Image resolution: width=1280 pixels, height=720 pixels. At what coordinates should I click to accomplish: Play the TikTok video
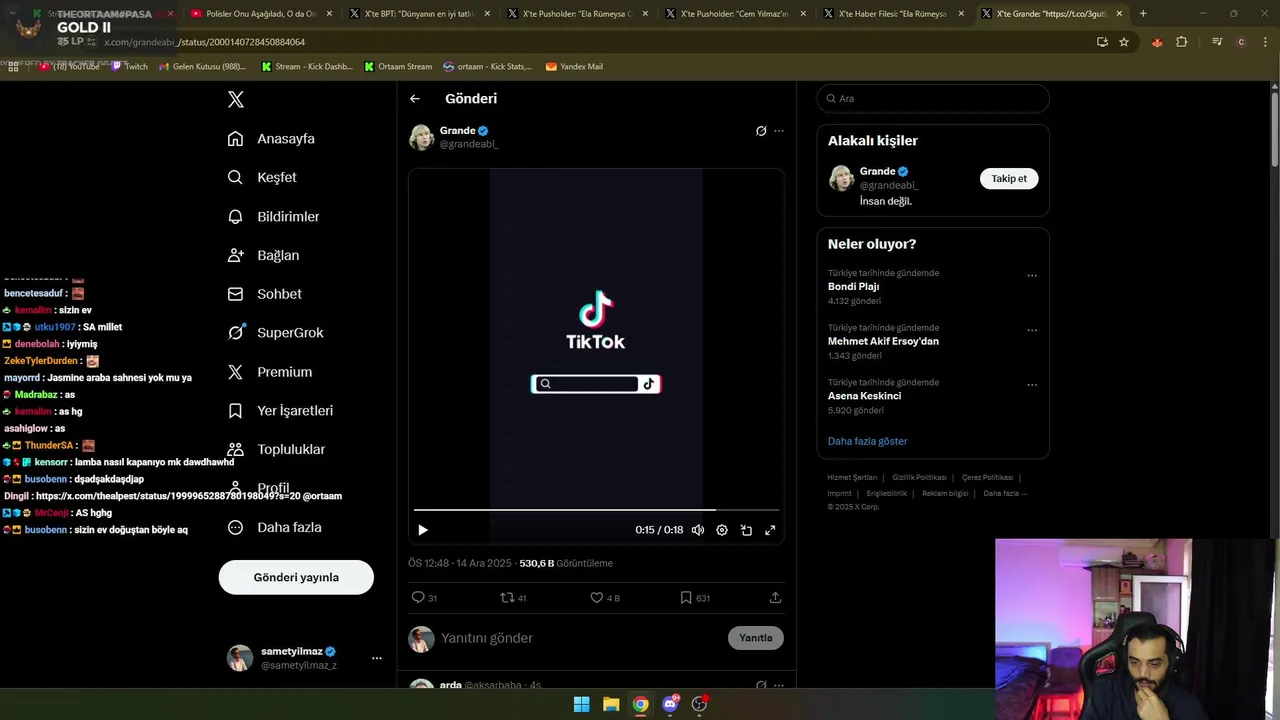click(x=423, y=530)
